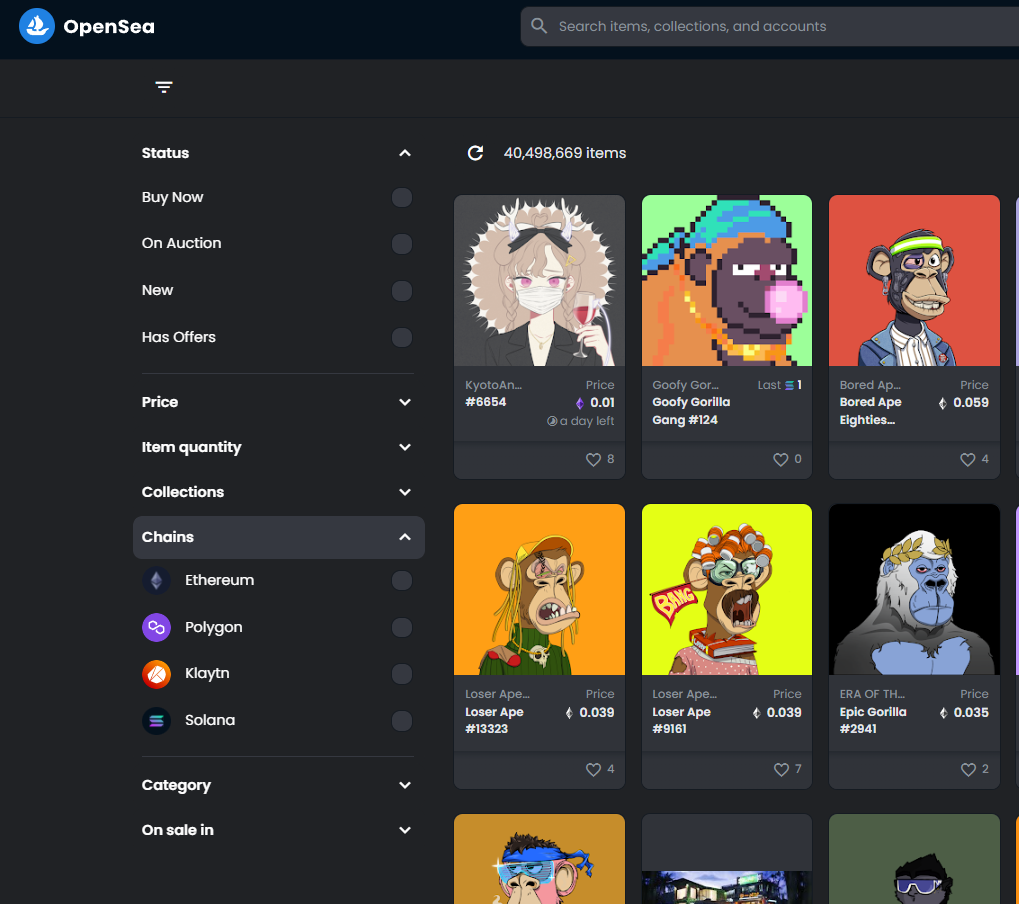Click ETH icon beside Epic Gorilla 0.035

pos(943,713)
